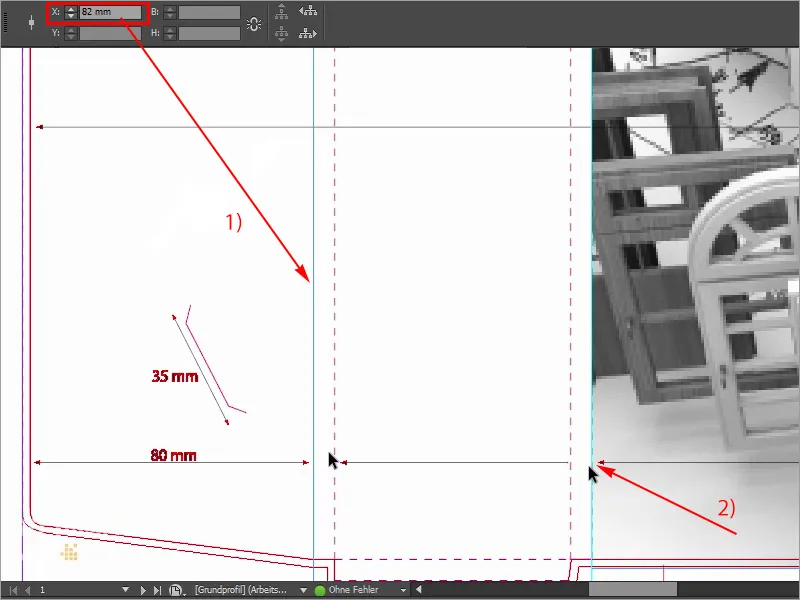Image resolution: width=800 pixels, height=600 pixels.
Task: Click the Y position input field
Action: (x=110, y=34)
